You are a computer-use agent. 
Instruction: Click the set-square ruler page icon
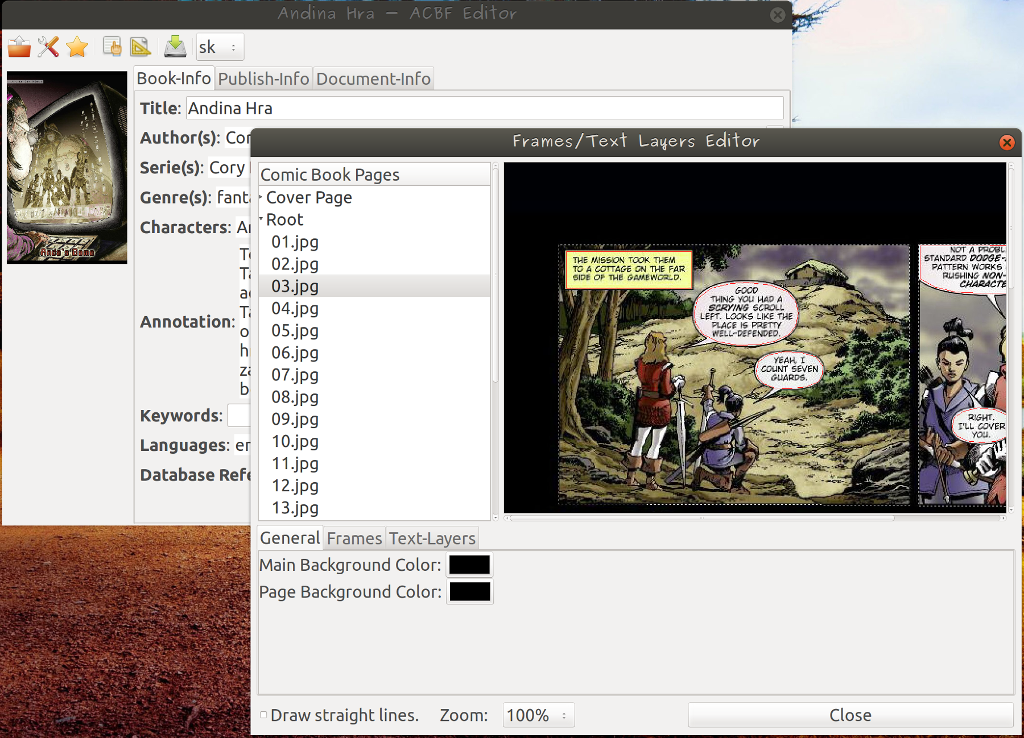click(140, 47)
